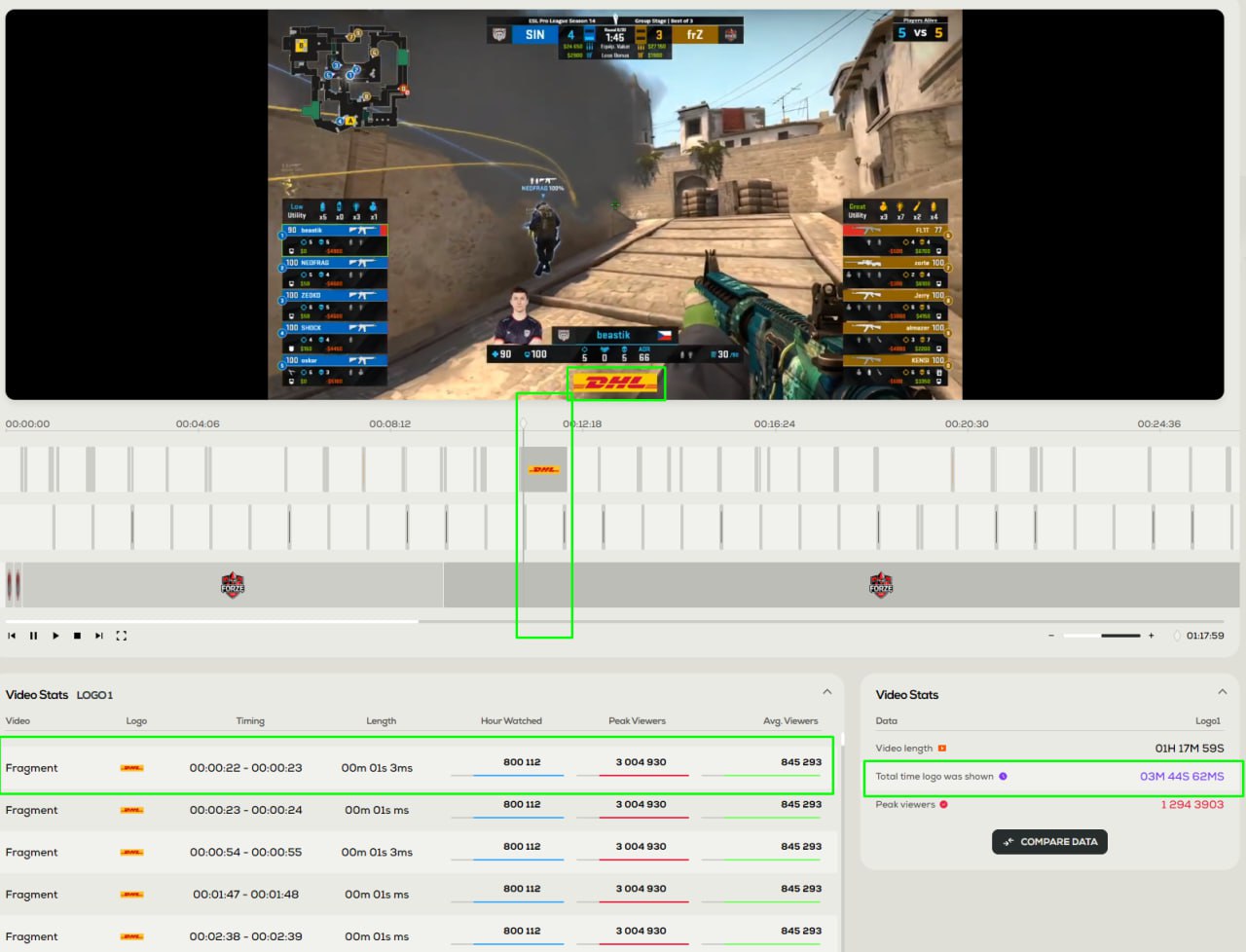Screen dimensions: 1246x952
Task: Click the DHL logo in fragment 00:01:47 row
Action: 132,895
